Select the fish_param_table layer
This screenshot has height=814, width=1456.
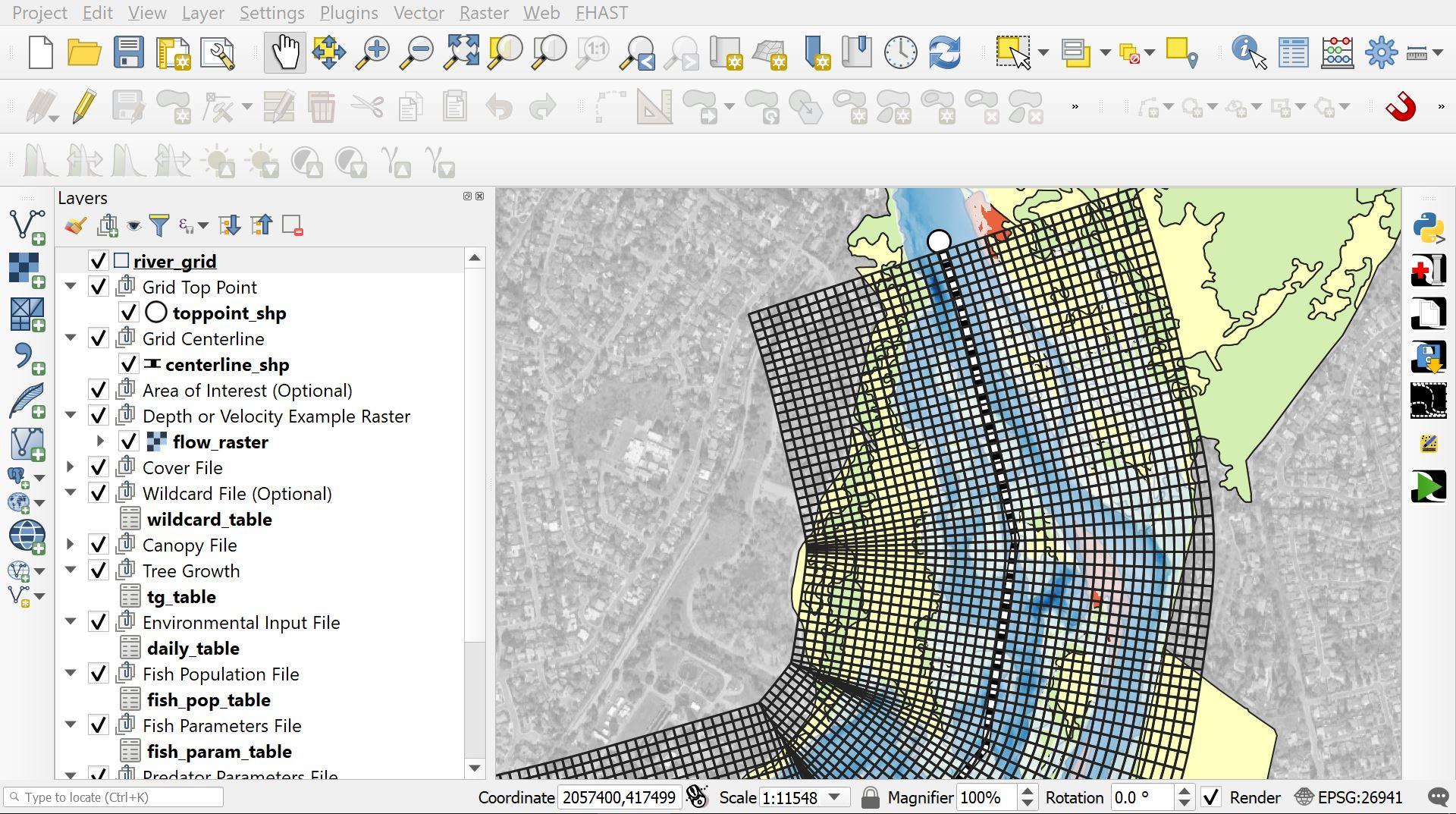(x=219, y=751)
